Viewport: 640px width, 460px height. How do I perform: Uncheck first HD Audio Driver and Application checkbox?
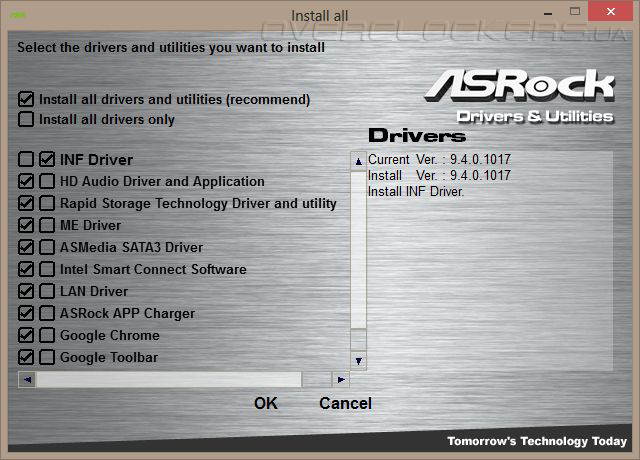[26, 181]
